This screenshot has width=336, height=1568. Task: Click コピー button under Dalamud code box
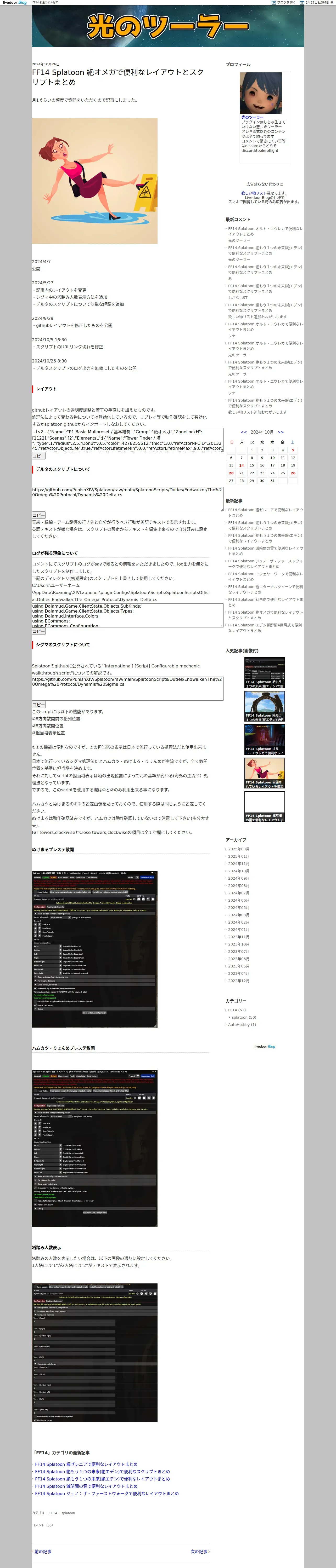tap(38, 631)
